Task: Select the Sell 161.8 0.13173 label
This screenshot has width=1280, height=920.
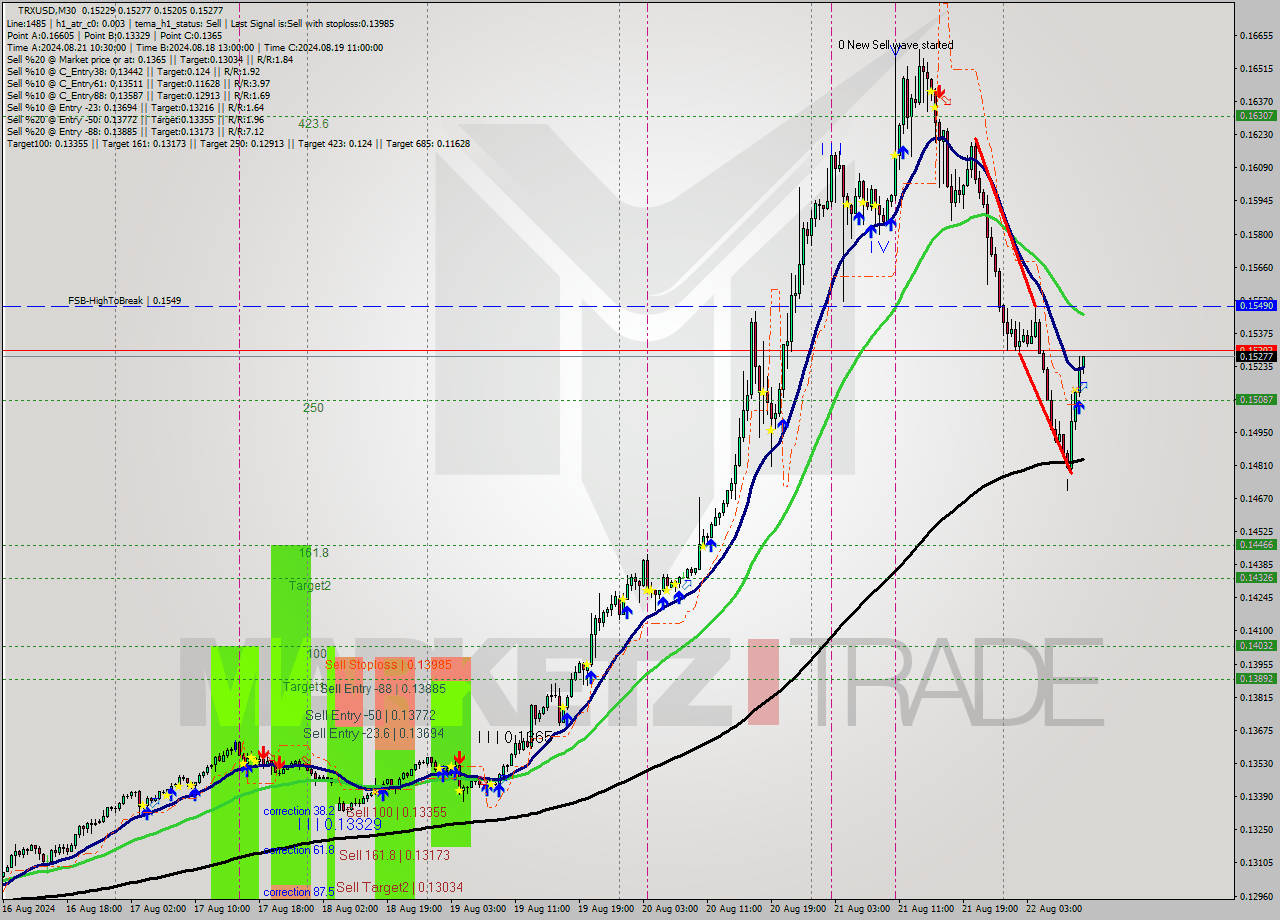Action: click(394, 855)
